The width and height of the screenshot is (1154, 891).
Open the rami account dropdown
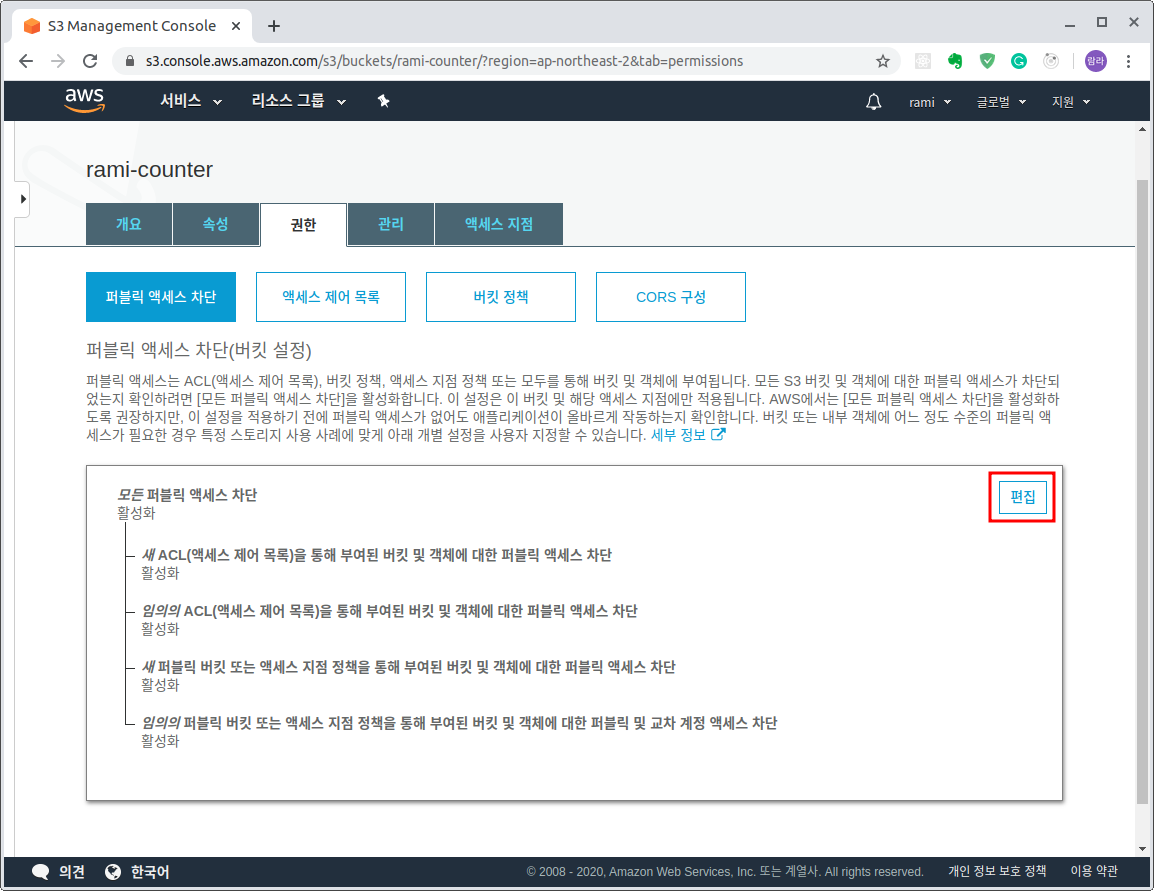(930, 102)
